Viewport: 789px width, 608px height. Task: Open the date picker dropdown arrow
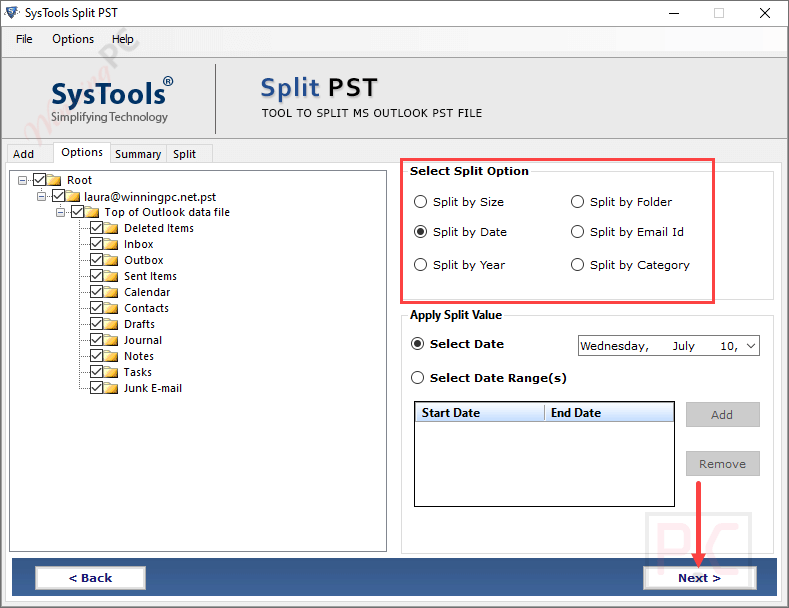[x=751, y=346]
